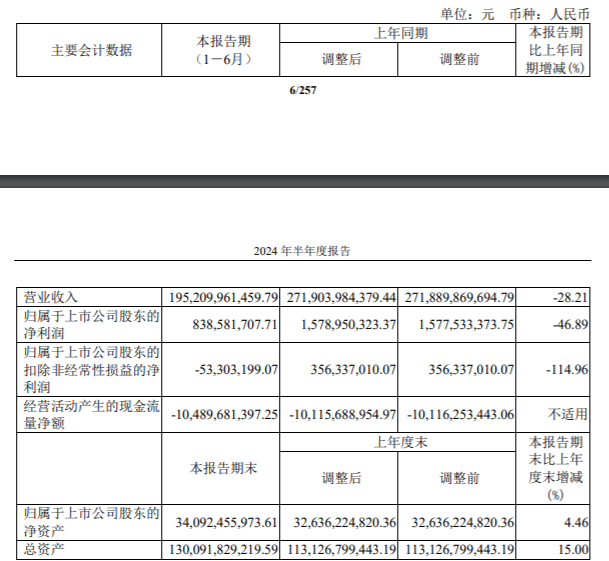The height and width of the screenshot is (561, 609).
Task: Click the 不适用 cell
Action: [567, 415]
